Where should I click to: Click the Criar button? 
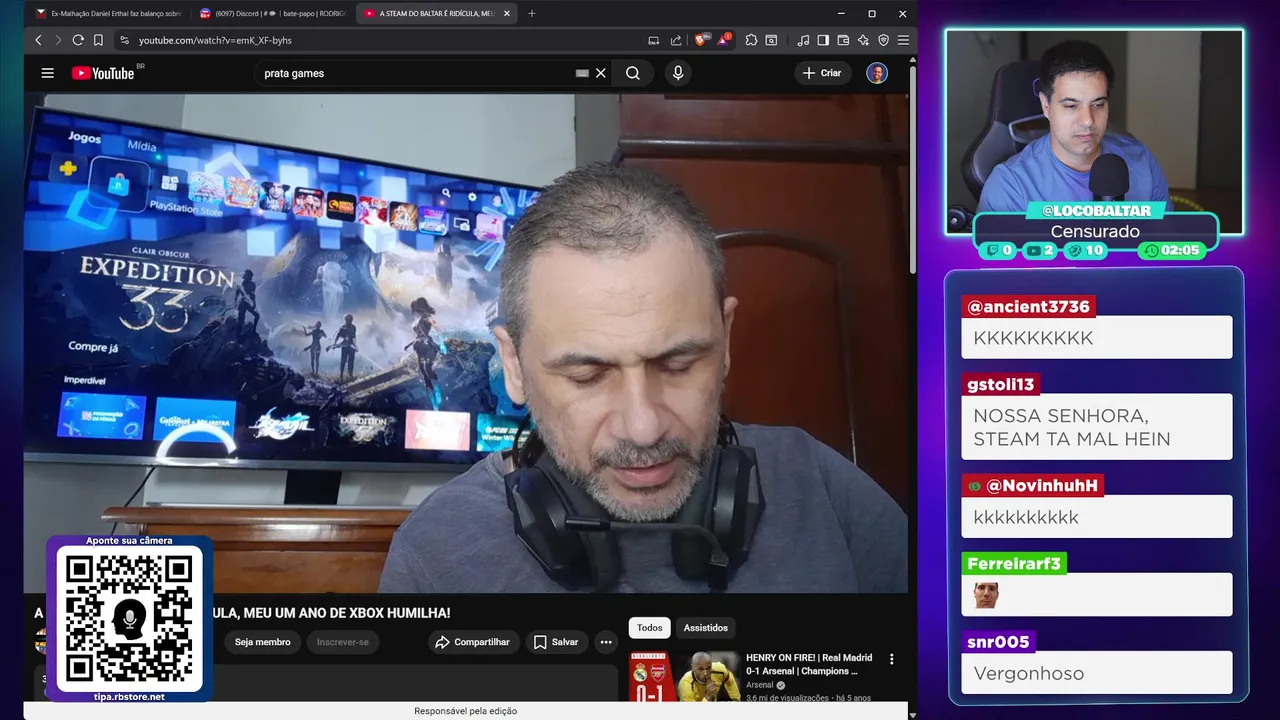[822, 73]
